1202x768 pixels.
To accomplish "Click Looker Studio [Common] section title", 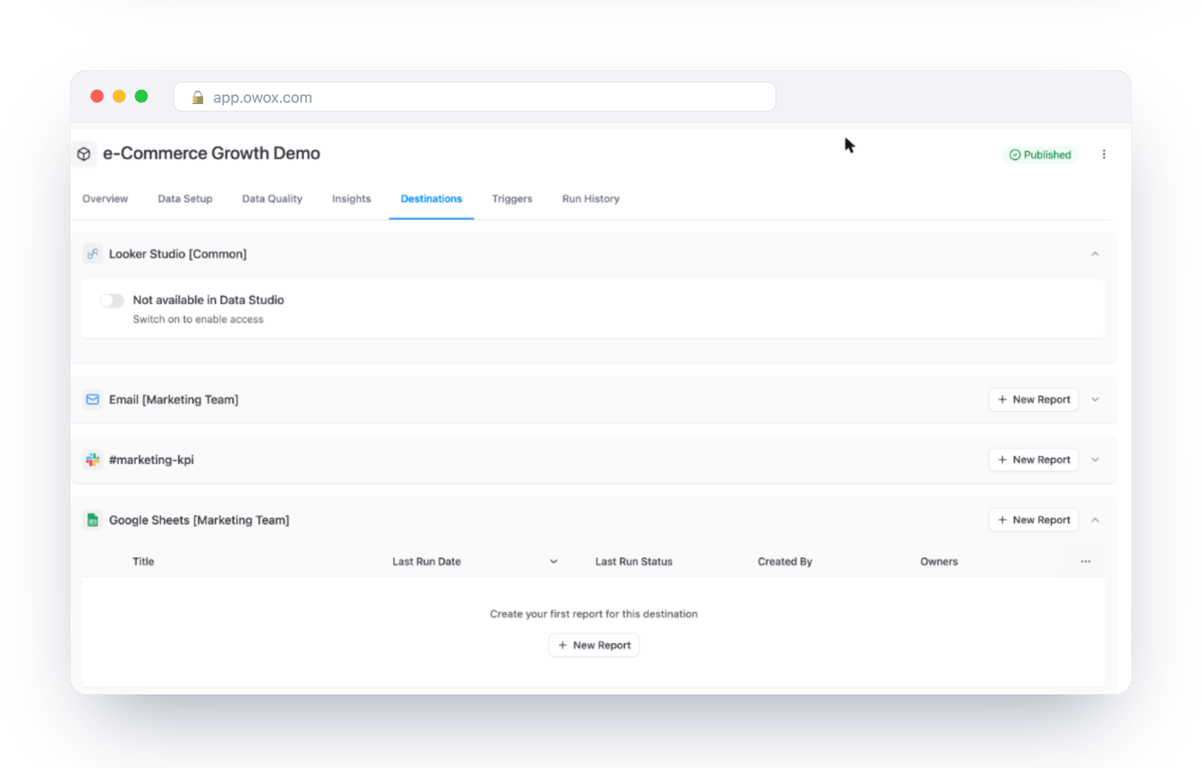I will [178, 254].
